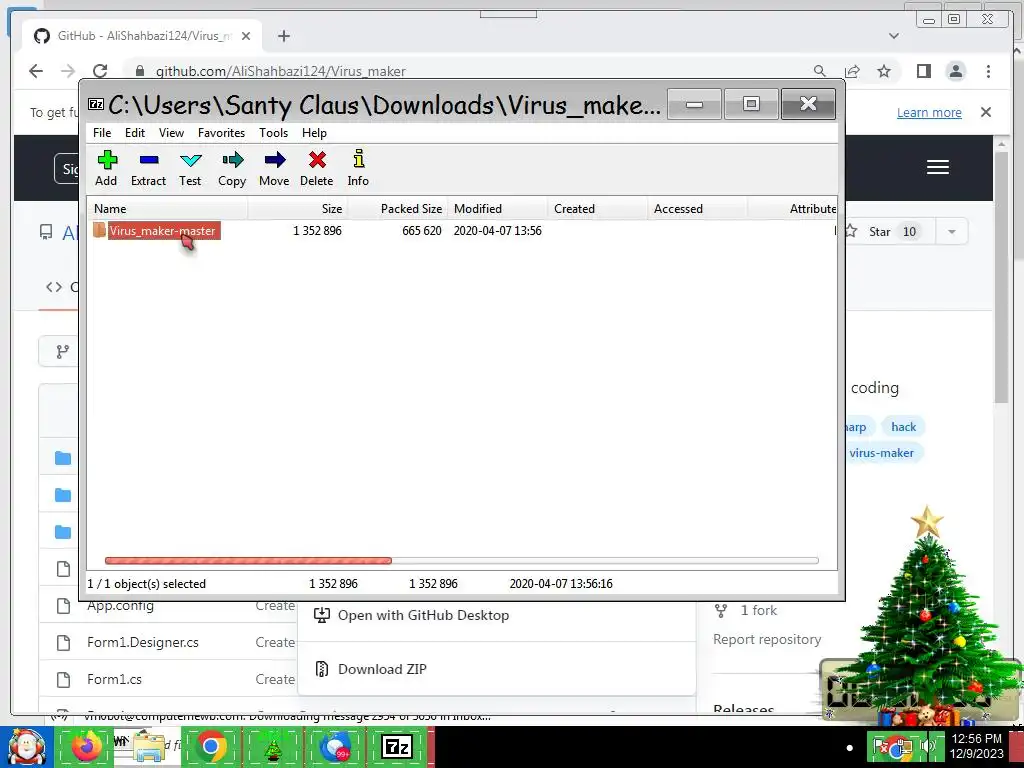Screen dimensions: 1024x768
Task: Open Chrome's three-dot menu
Action: (x=988, y=71)
